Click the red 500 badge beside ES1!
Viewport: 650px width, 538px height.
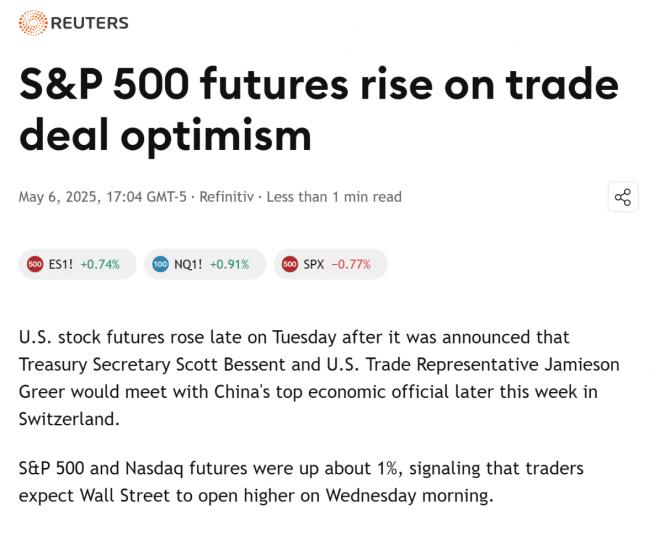click(x=35, y=264)
